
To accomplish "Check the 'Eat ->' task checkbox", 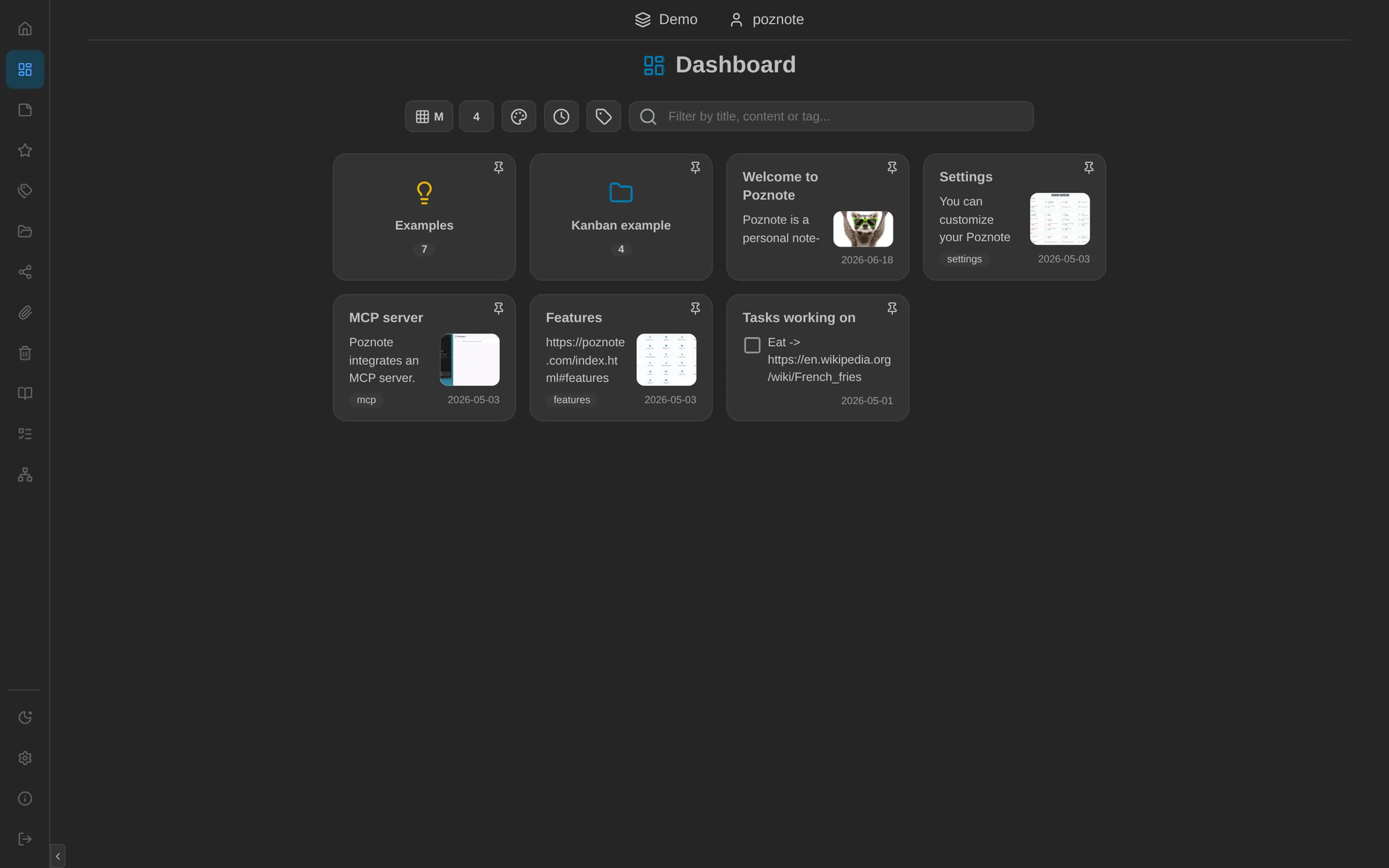I will tap(752, 346).
